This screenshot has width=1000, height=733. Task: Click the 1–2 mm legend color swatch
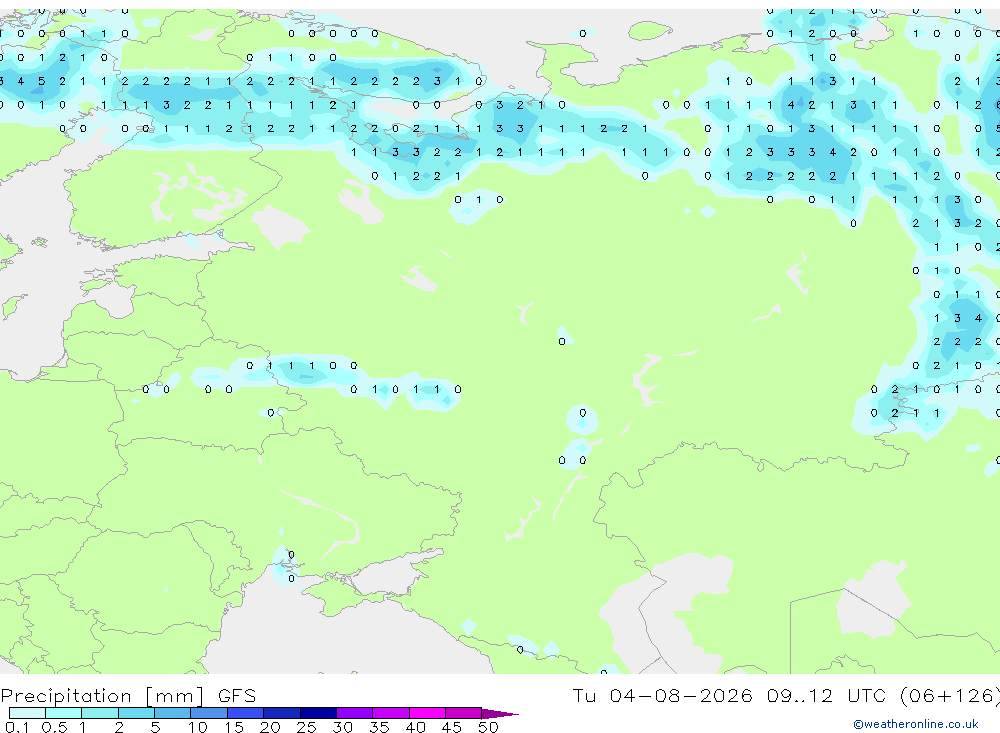pyautogui.click(x=99, y=713)
